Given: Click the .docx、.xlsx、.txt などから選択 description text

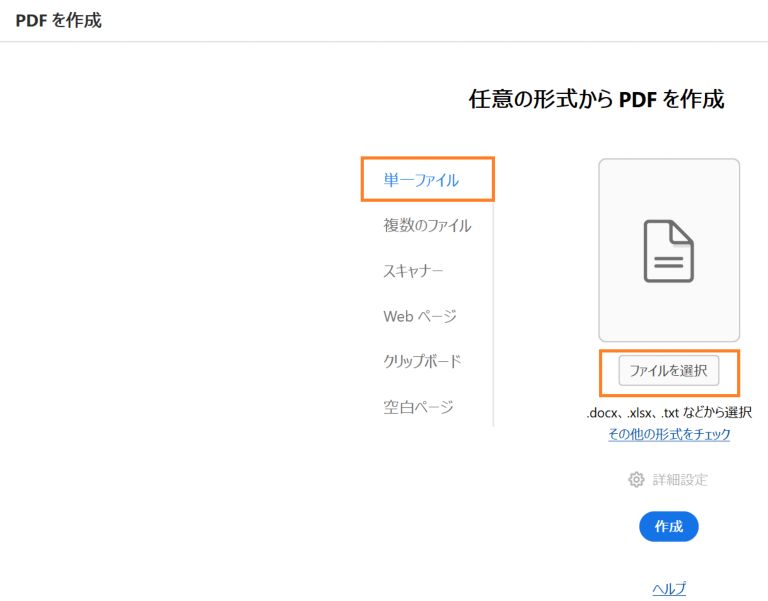Looking at the screenshot, I should click(669, 412).
